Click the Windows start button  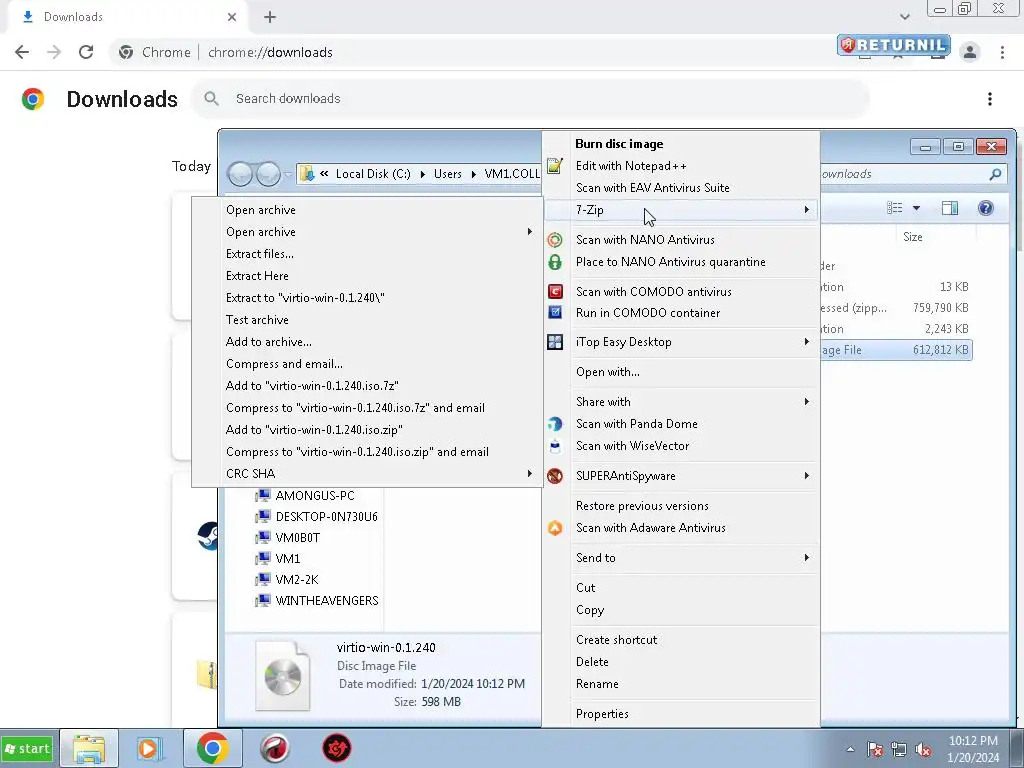click(x=27, y=748)
